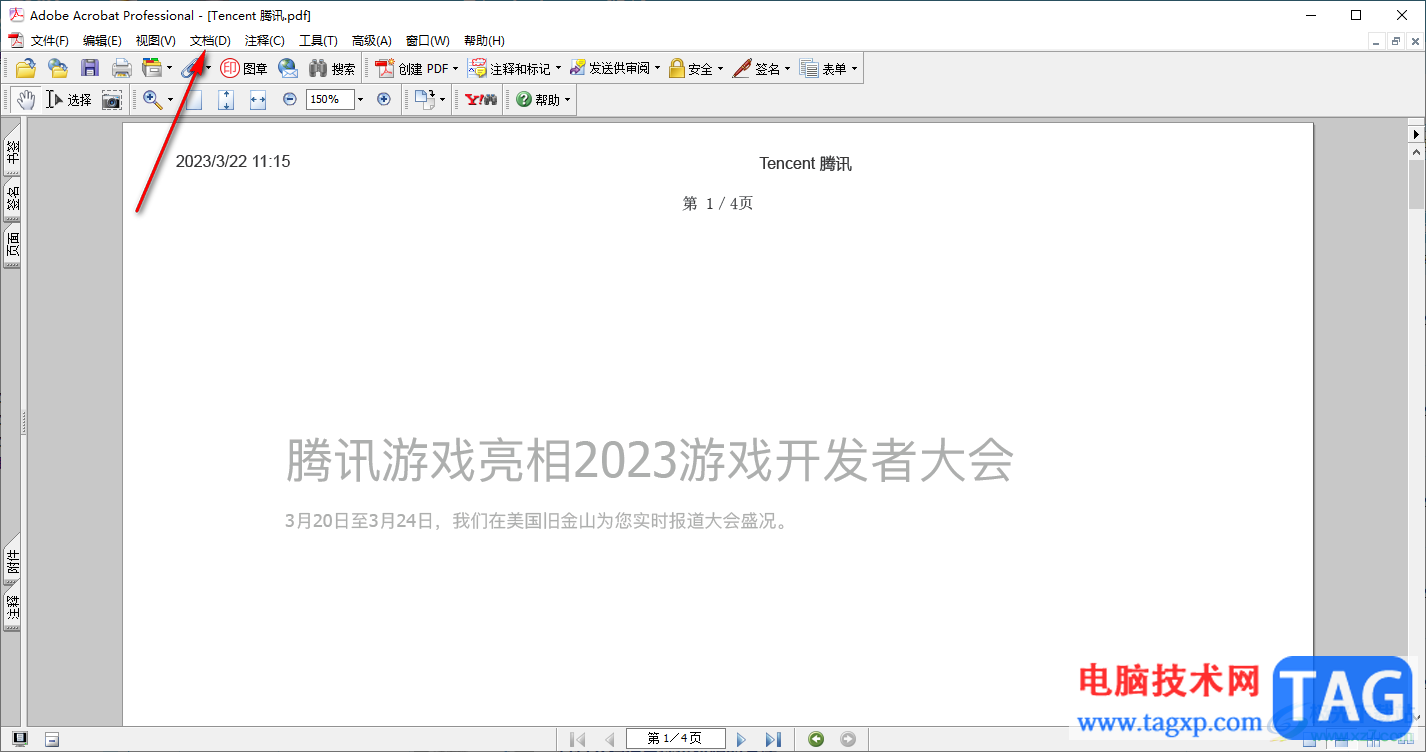The image size is (1426, 752).
Task: Click the page number field 第 1/4页
Action: tap(674, 739)
